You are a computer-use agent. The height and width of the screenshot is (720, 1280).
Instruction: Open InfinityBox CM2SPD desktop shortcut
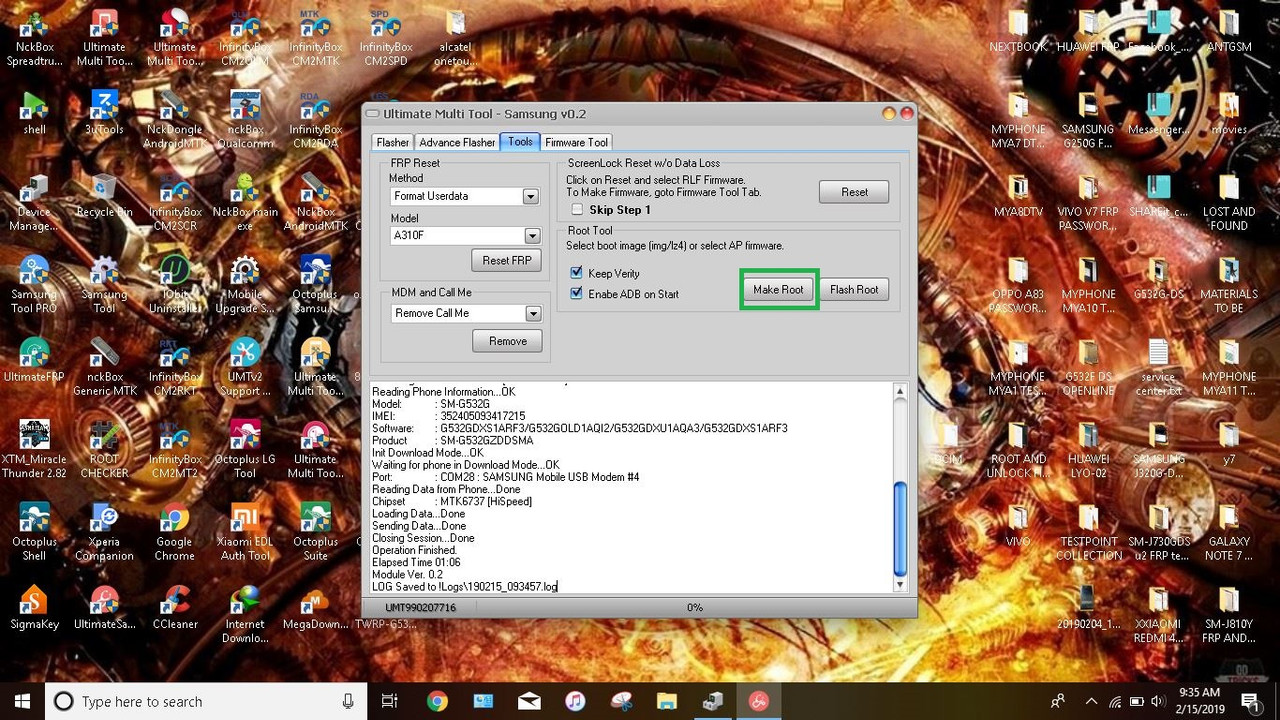385,38
